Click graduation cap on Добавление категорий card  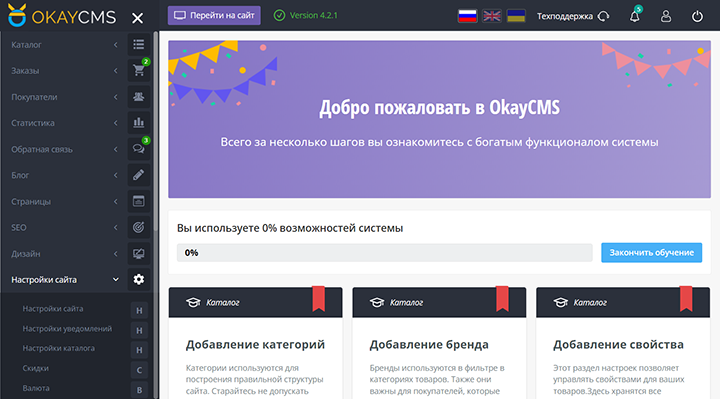pyautogui.click(x=193, y=303)
